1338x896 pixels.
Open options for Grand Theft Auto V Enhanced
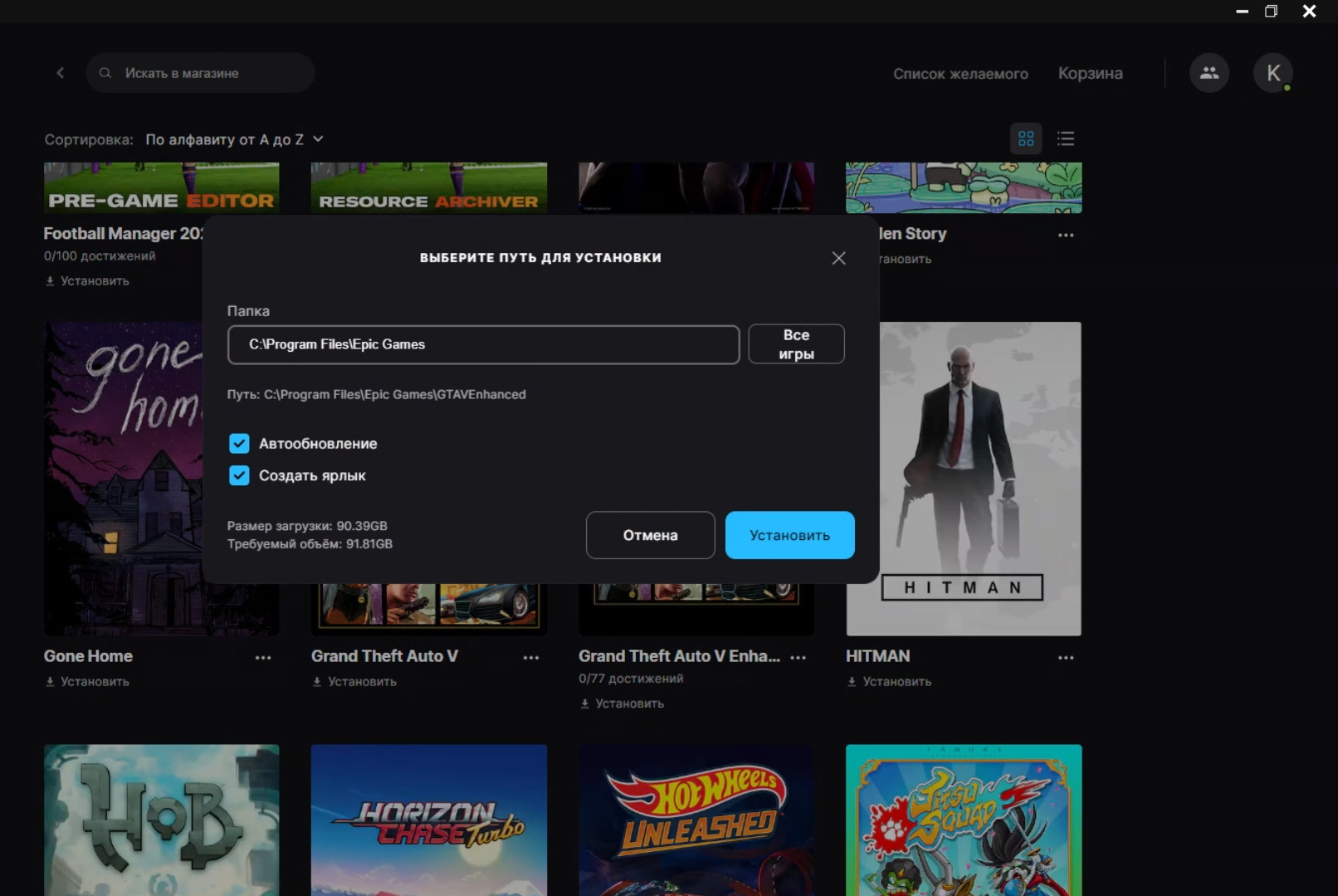[x=798, y=658]
